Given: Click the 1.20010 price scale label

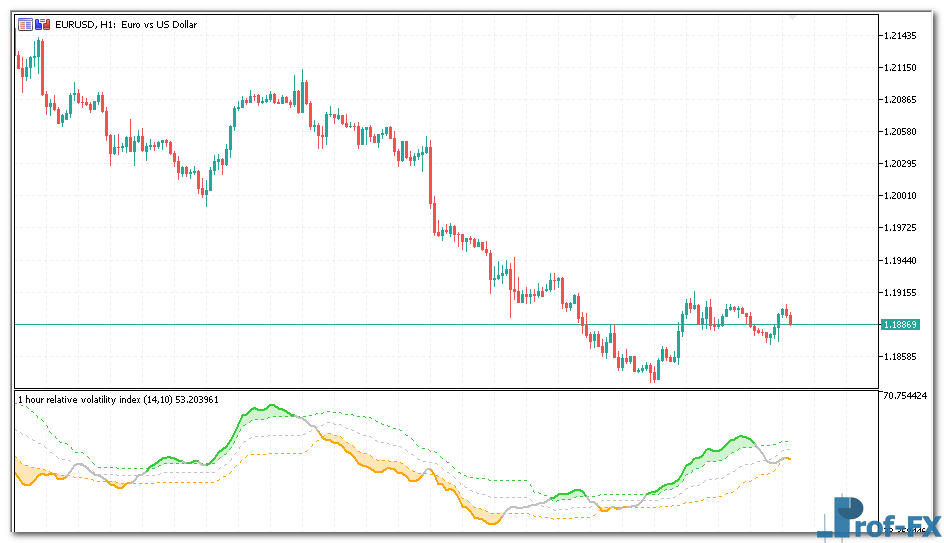Looking at the screenshot, I should 900,196.
